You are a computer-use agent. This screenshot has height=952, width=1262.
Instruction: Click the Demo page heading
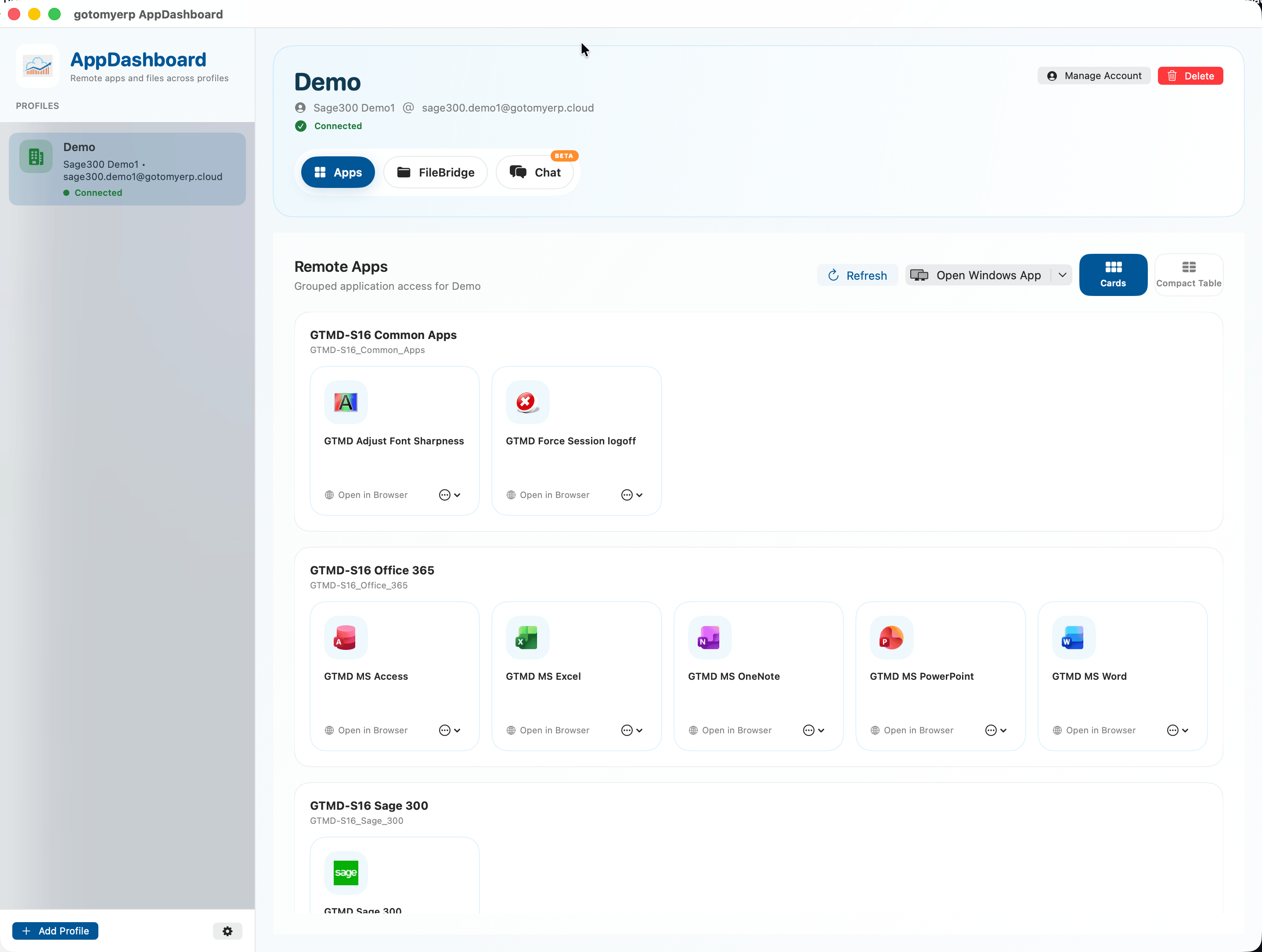pyautogui.click(x=328, y=82)
